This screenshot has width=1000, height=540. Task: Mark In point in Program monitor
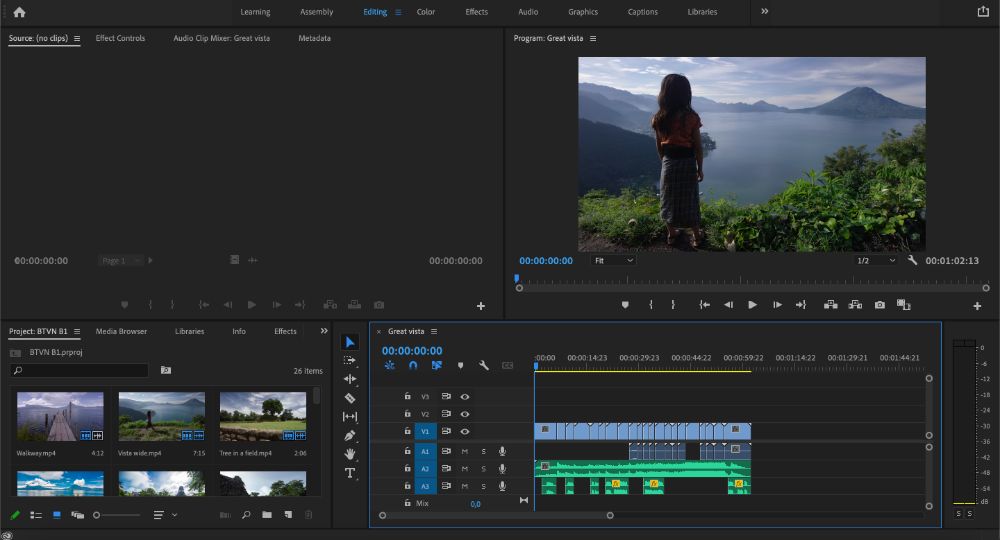pos(651,305)
